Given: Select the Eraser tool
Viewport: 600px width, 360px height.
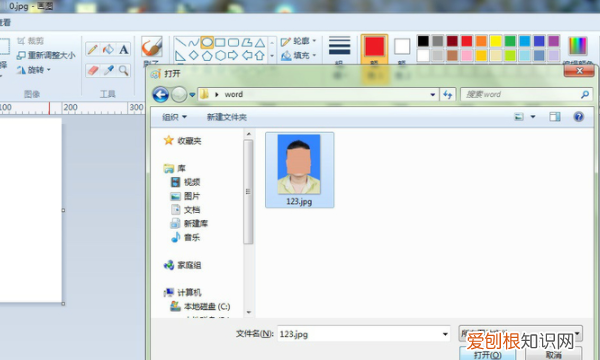Looking at the screenshot, I should [92, 70].
